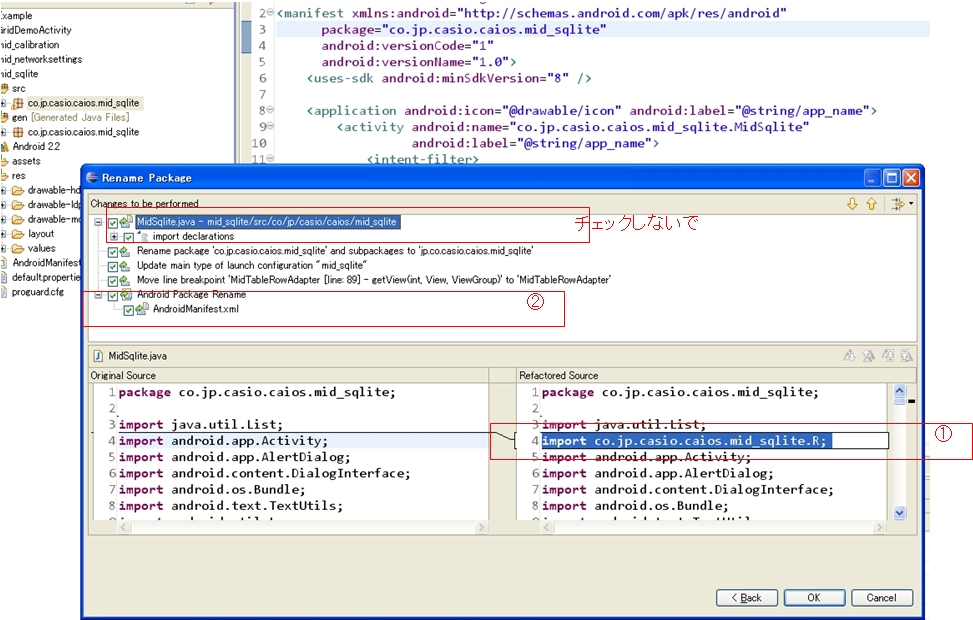The image size is (973, 620).
Task: Click the proguard.cfg file icon
Action: point(4,292)
